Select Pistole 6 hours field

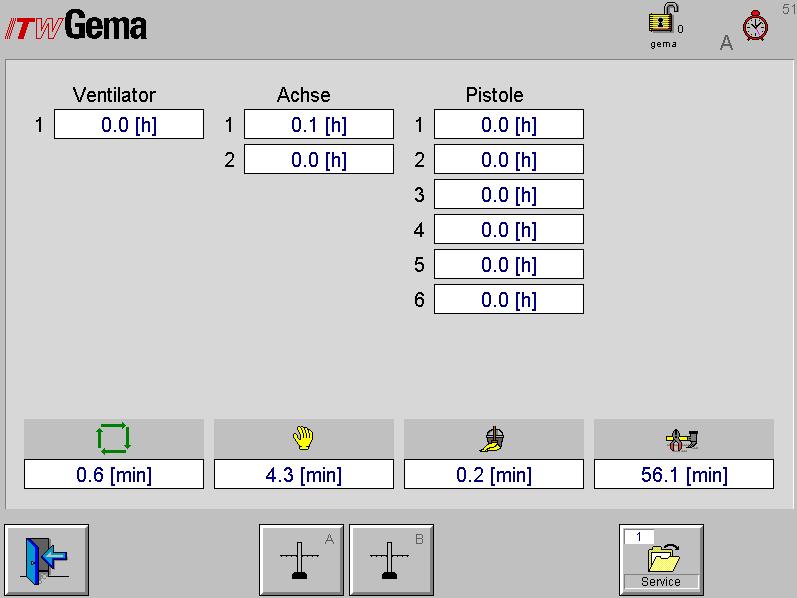(509, 300)
